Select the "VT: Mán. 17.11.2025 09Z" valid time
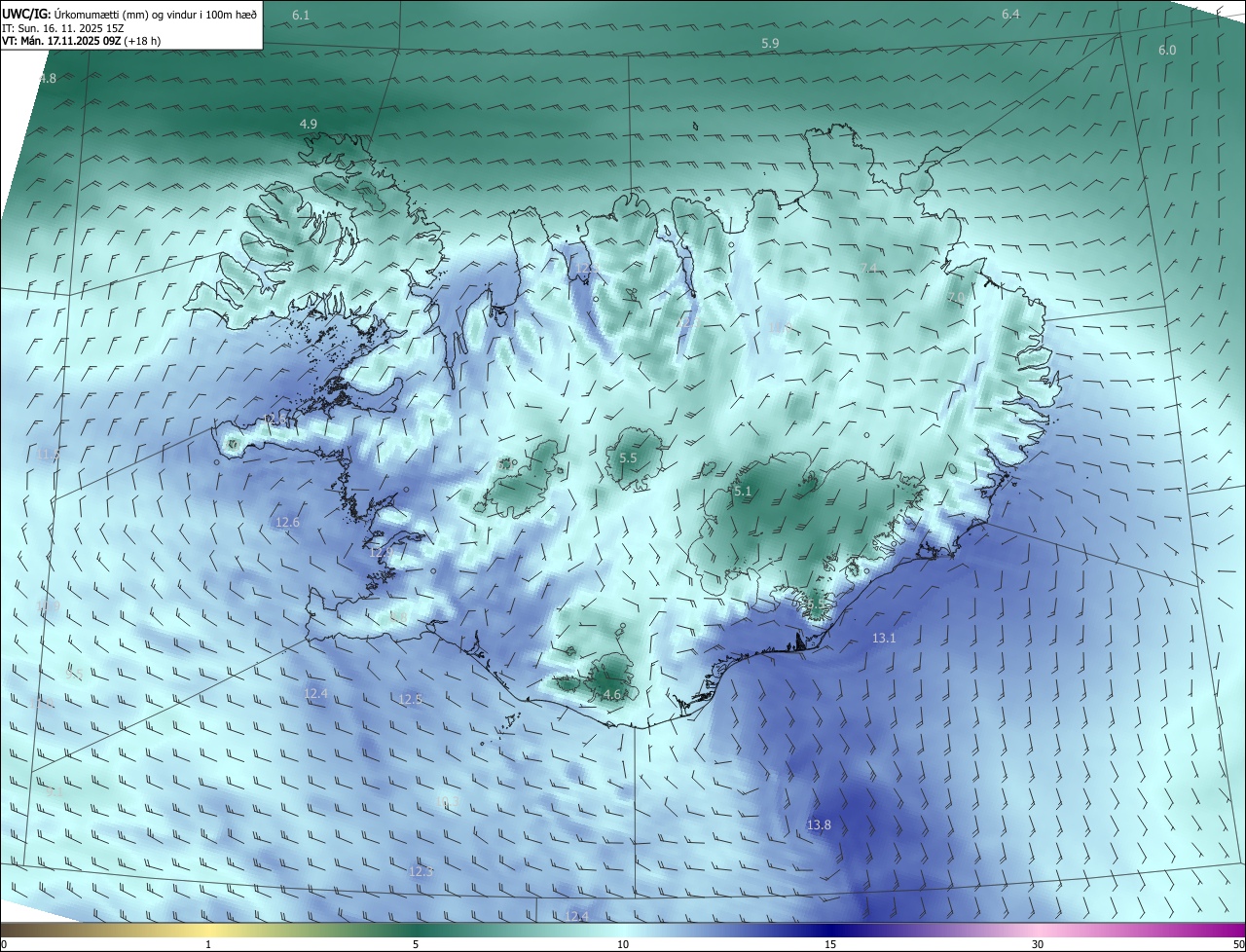1246x952 pixels. (x=61, y=41)
